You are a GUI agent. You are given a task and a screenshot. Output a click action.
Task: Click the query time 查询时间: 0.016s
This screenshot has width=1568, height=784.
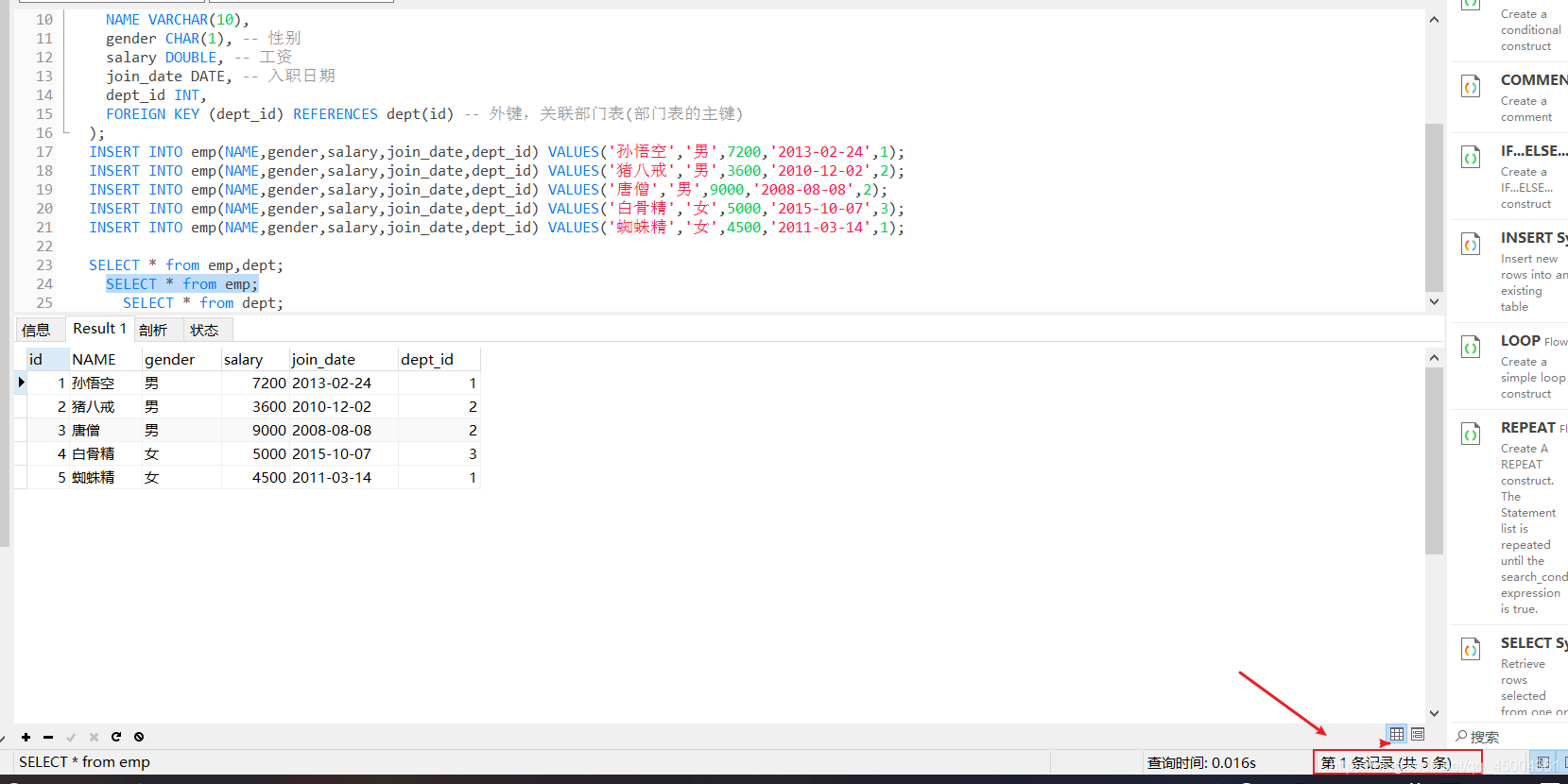point(1201,762)
